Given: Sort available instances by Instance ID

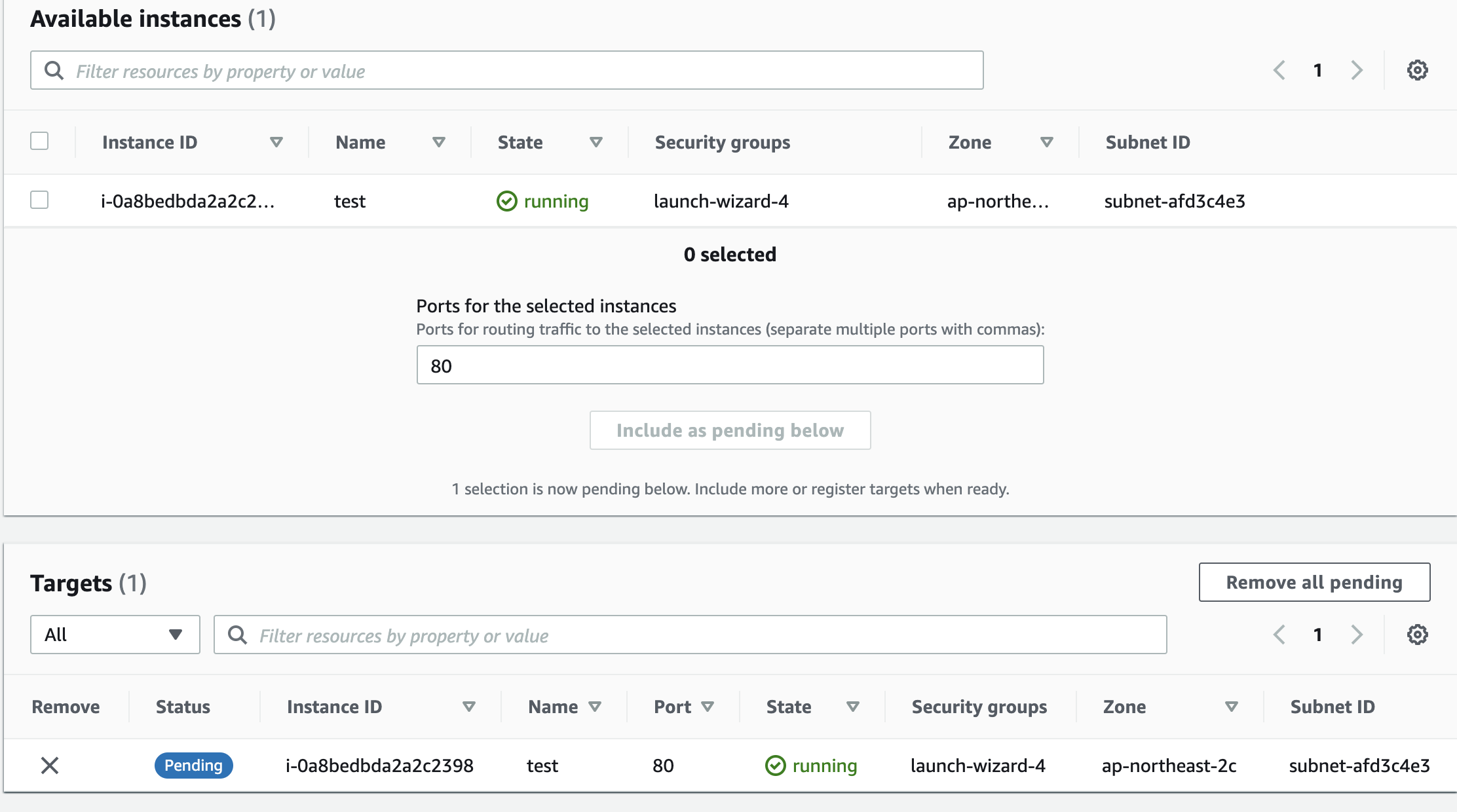Looking at the screenshot, I should coord(276,142).
